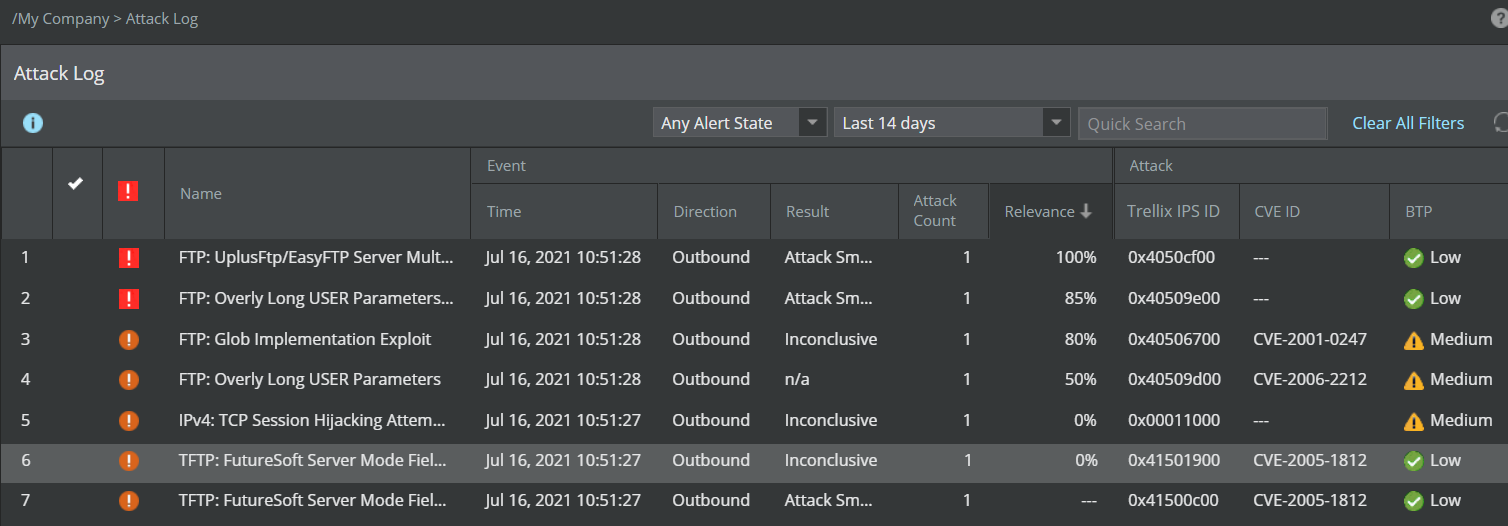The image size is (1508, 526).
Task: Click IPS ID 0x4050cf00
Action: [x=1172, y=257]
